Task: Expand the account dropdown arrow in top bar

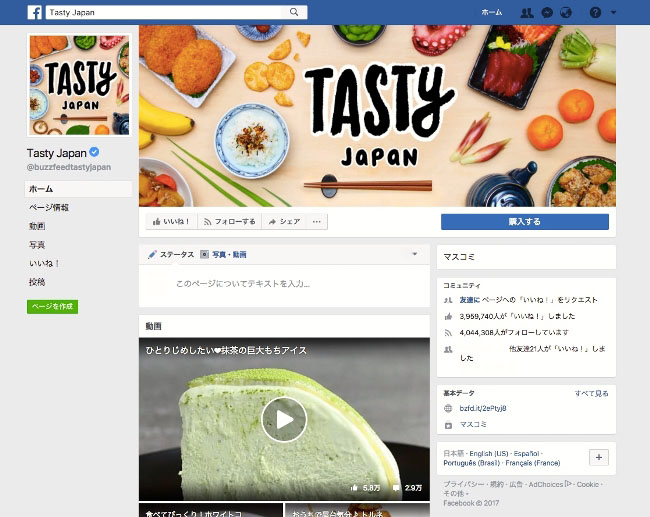Action: point(614,12)
